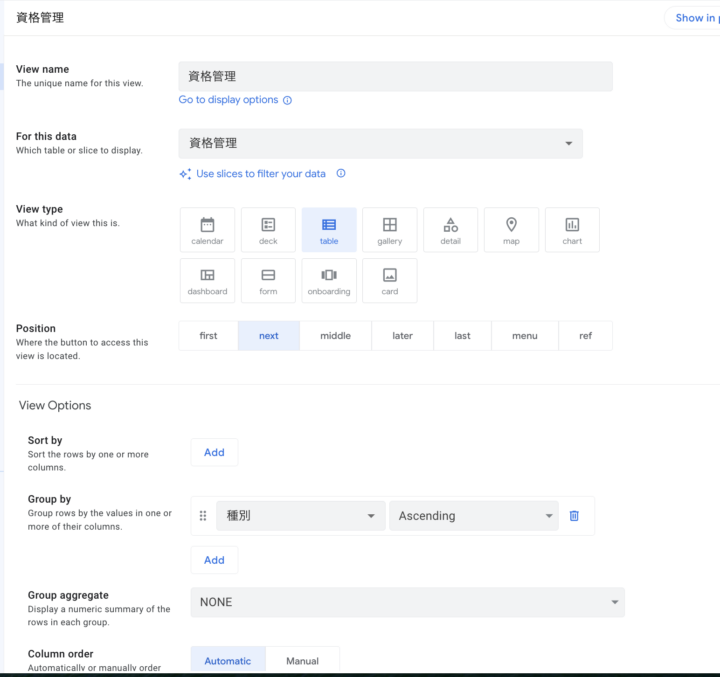Image resolution: width=720 pixels, height=677 pixels.
Task: Open the For this data dropdown
Action: pyautogui.click(x=380, y=143)
